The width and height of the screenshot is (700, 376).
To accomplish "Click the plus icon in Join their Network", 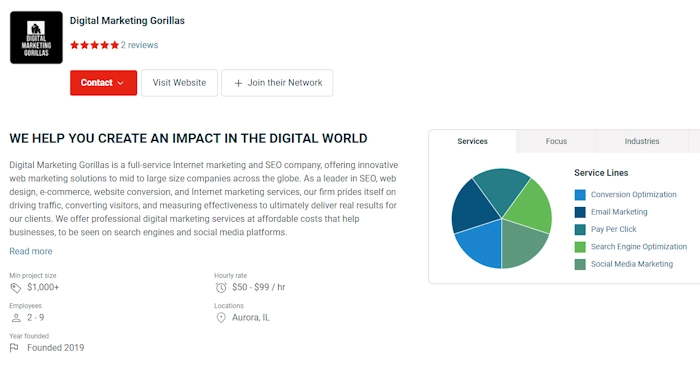I will pyautogui.click(x=238, y=83).
